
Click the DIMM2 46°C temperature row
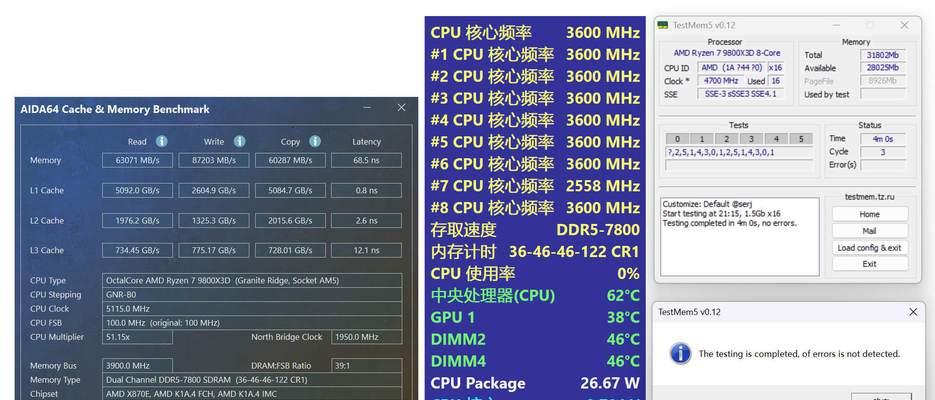(x=535, y=339)
